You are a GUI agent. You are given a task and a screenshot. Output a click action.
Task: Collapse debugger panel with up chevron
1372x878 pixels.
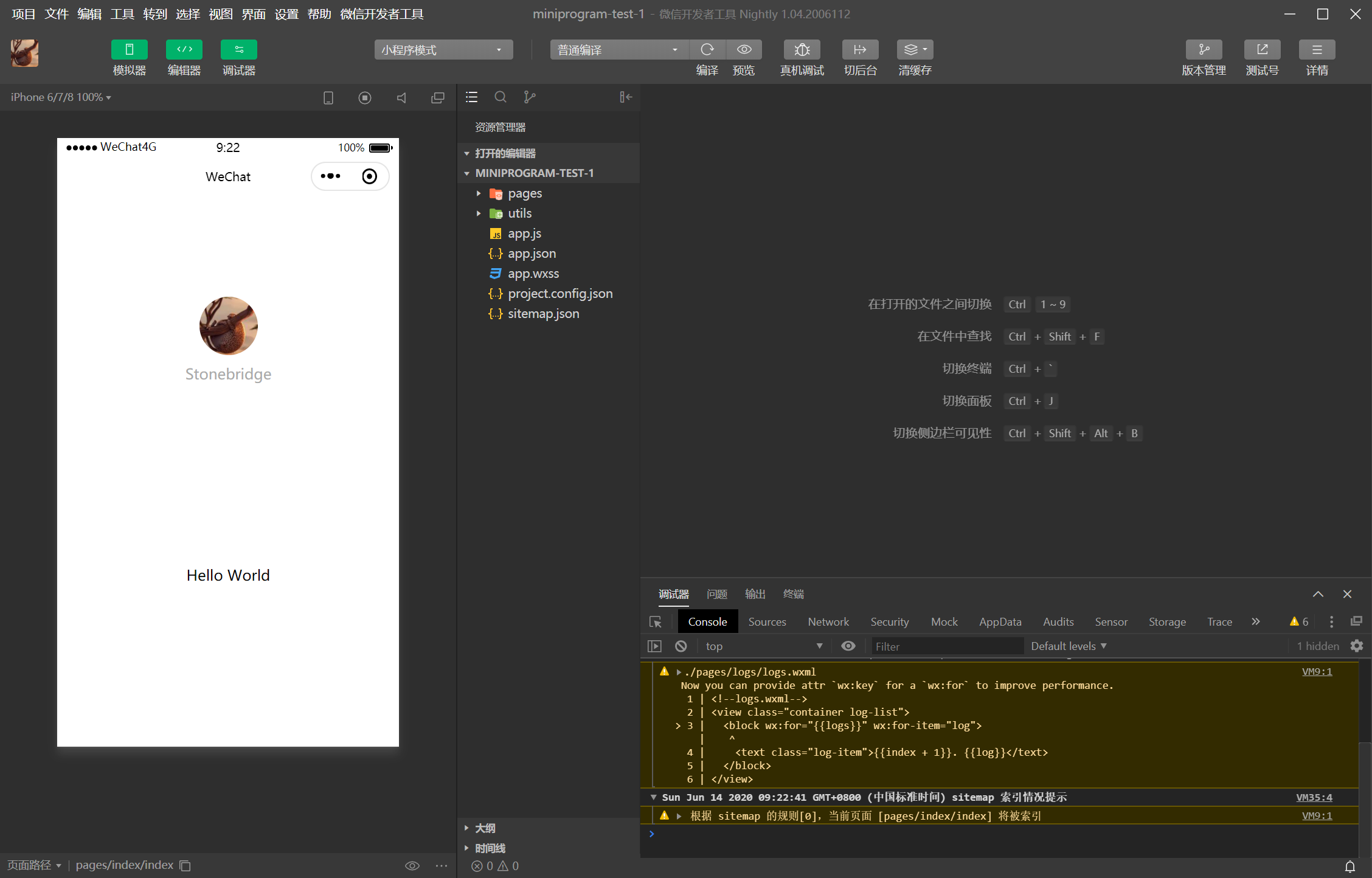click(x=1318, y=594)
